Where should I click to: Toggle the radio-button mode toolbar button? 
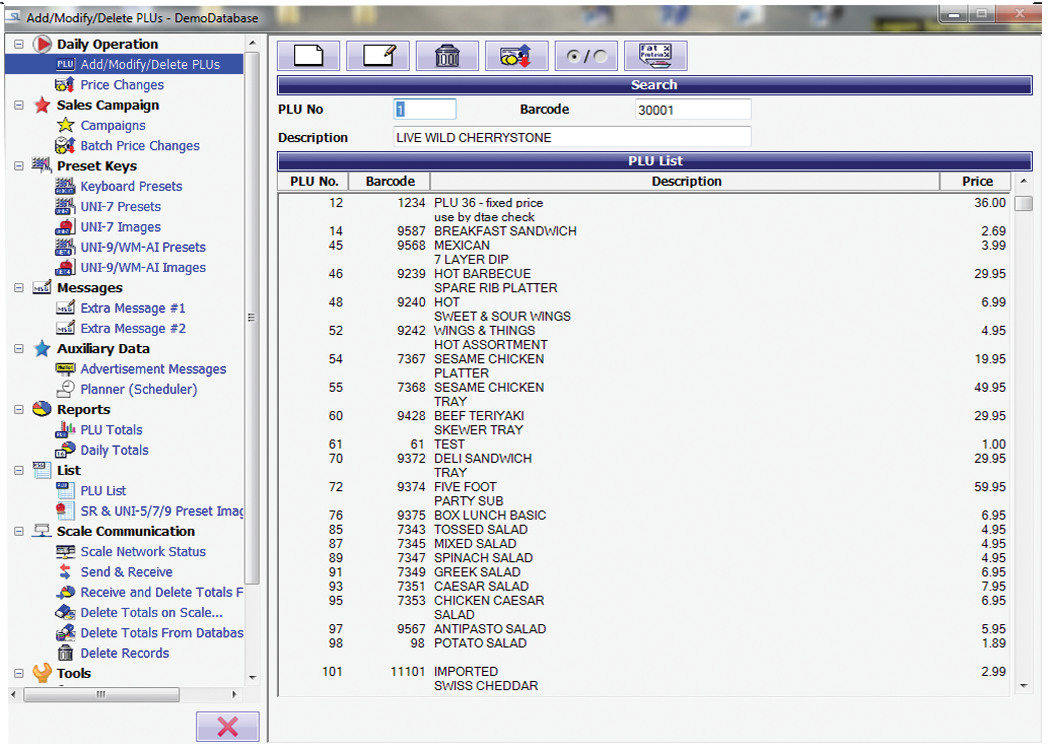(x=586, y=56)
